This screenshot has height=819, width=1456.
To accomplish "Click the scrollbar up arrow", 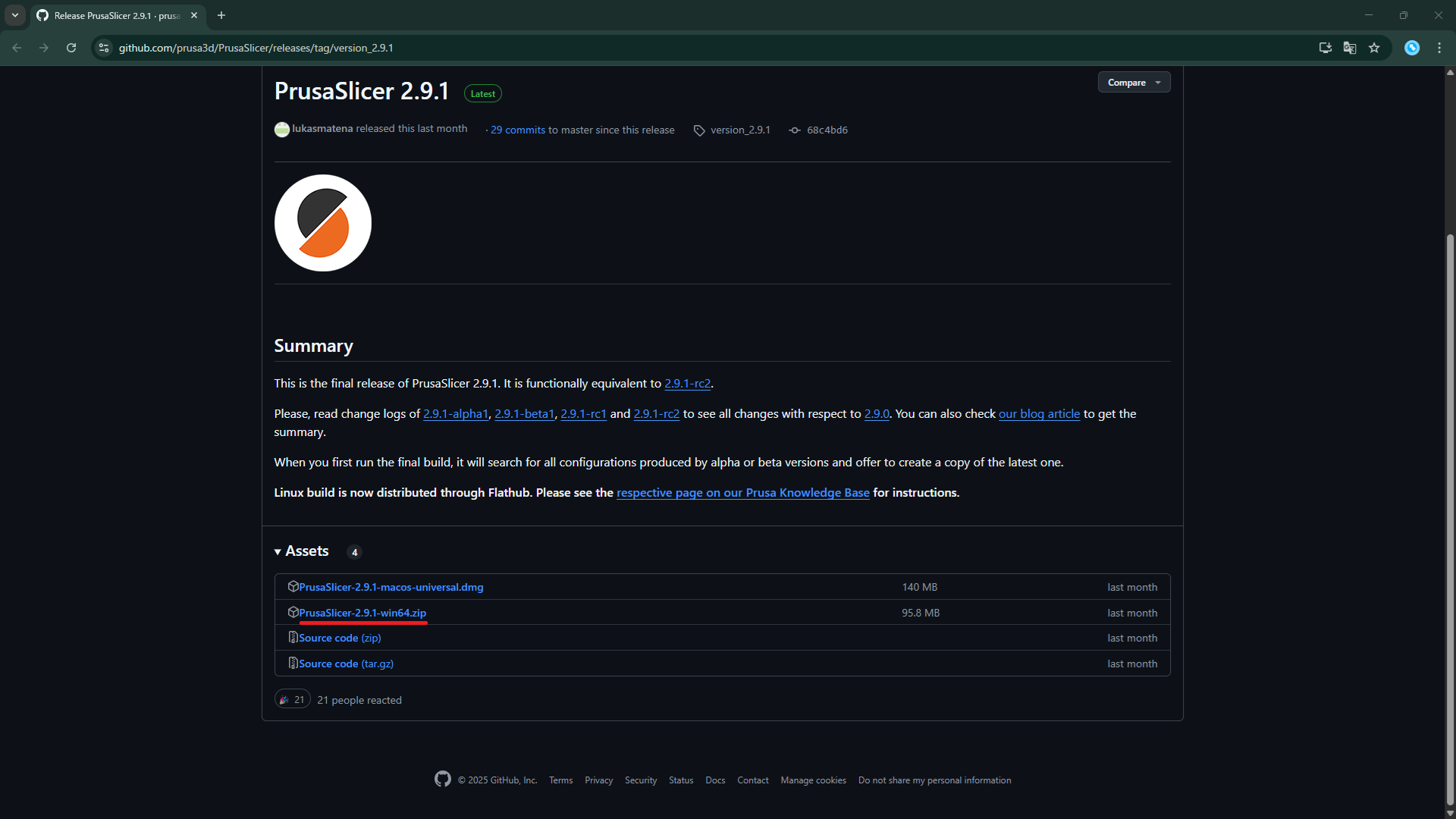I will 1450,73.
